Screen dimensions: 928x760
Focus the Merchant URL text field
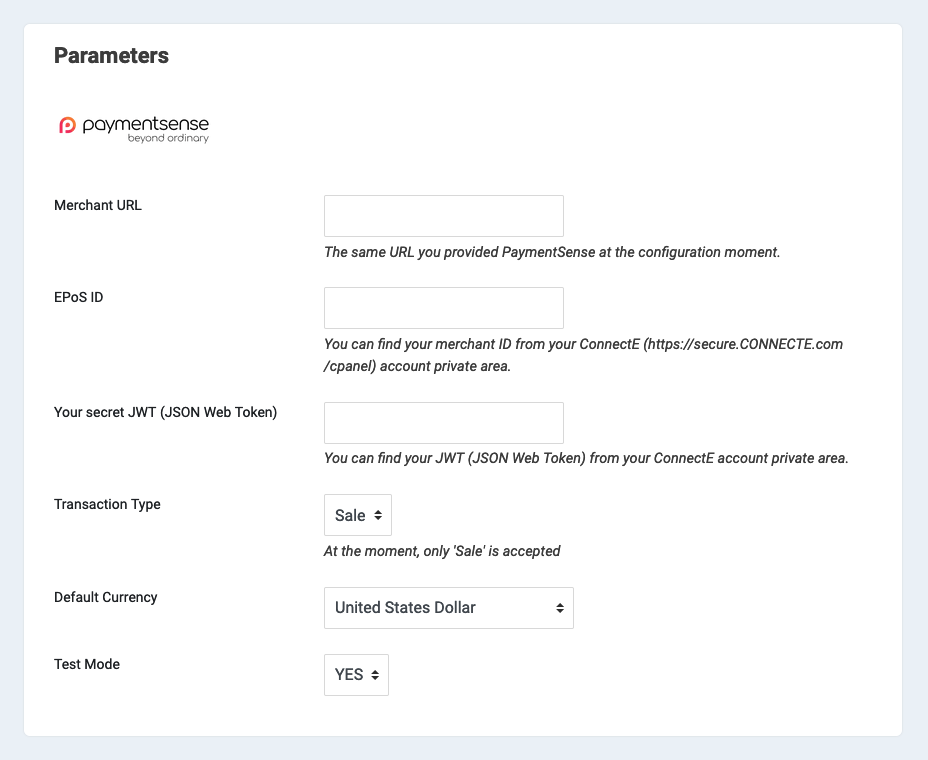[443, 216]
